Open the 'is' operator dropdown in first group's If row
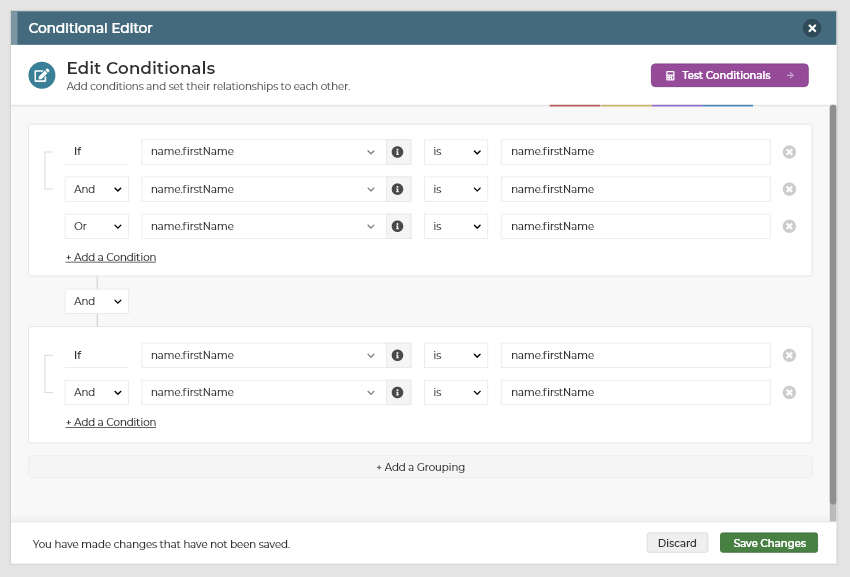Image resolution: width=850 pixels, height=577 pixels. (x=456, y=152)
